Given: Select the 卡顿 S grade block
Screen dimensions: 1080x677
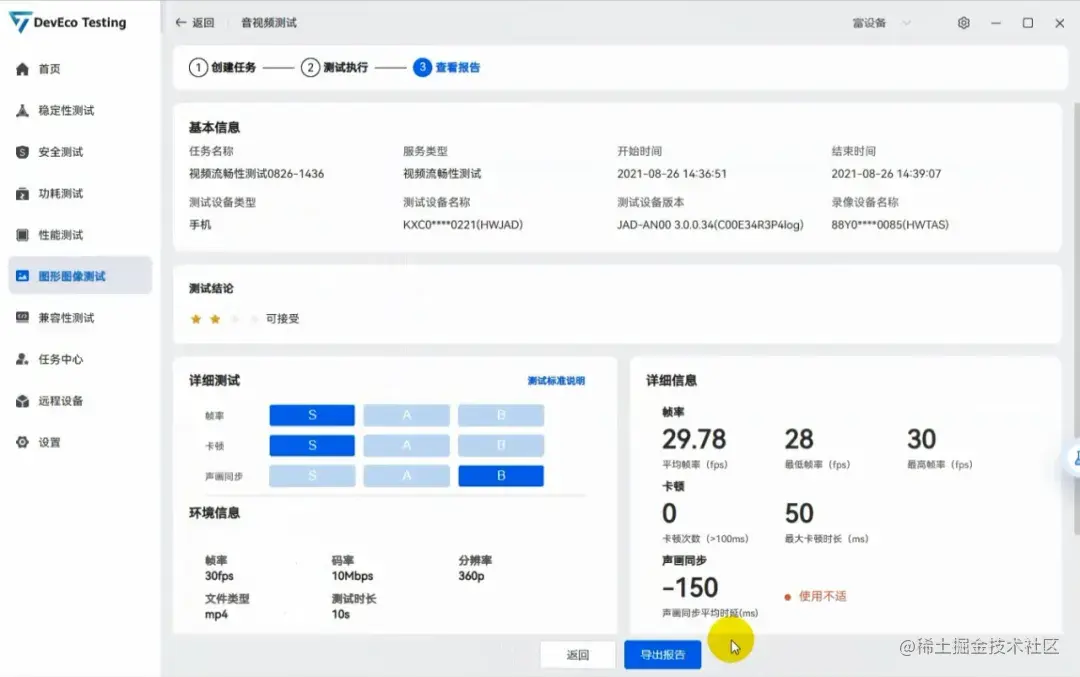Looking at the screenshot, I should pos(312,446).
